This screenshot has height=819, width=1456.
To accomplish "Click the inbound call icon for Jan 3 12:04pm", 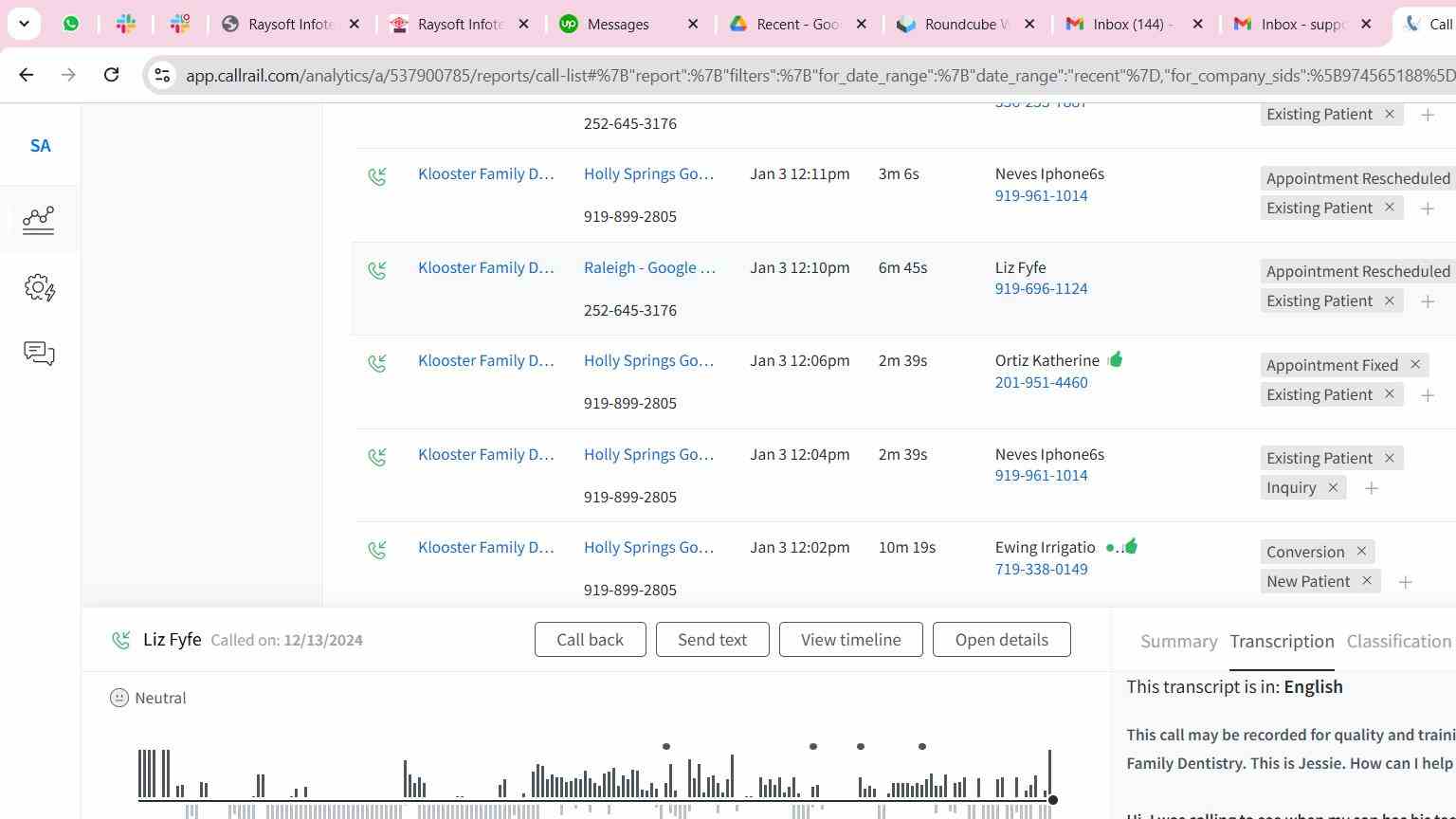I will point(377,457).
